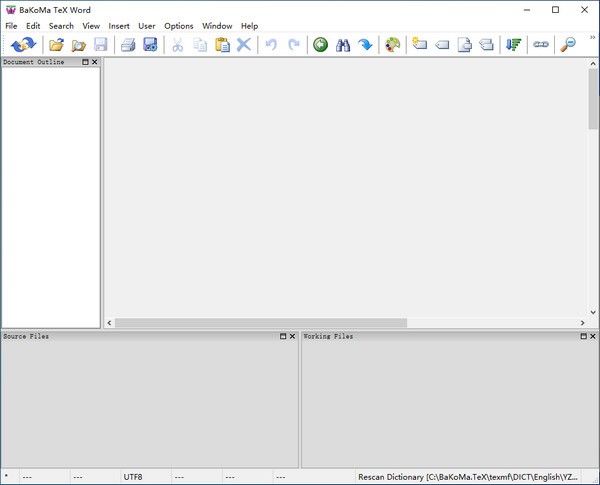Viewport: 600px width, 485px height.
Task: Click the save-all blue disk icon
Action: [x=150, y=44]
